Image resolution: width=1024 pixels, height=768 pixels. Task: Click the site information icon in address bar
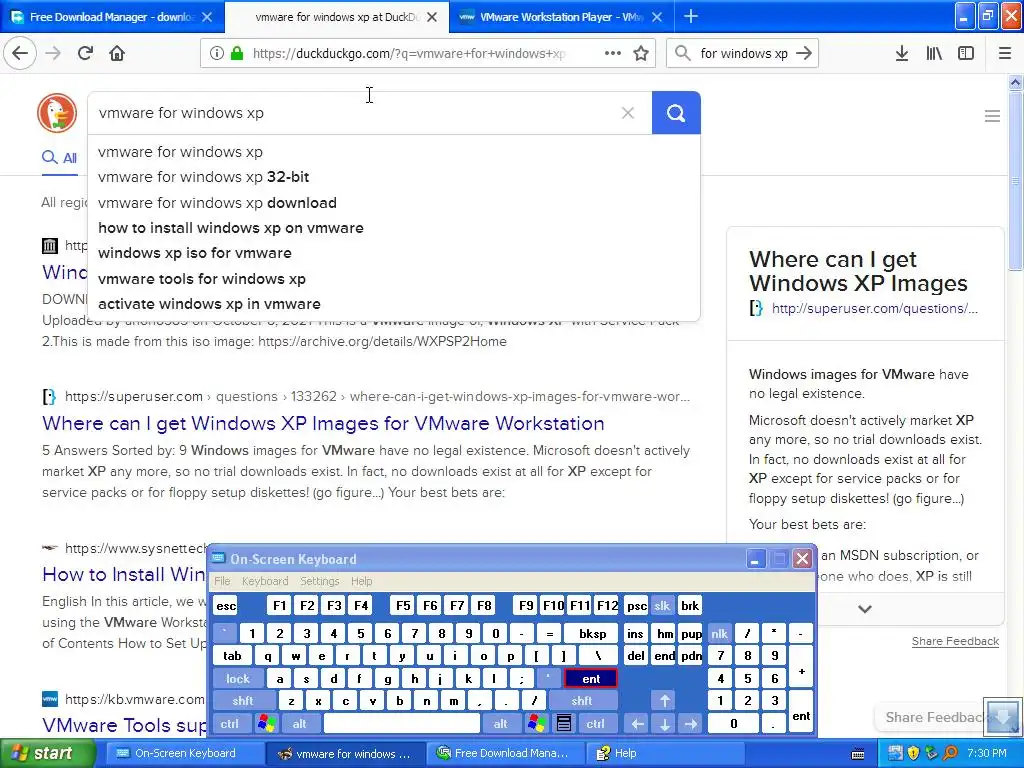(216, 54)
